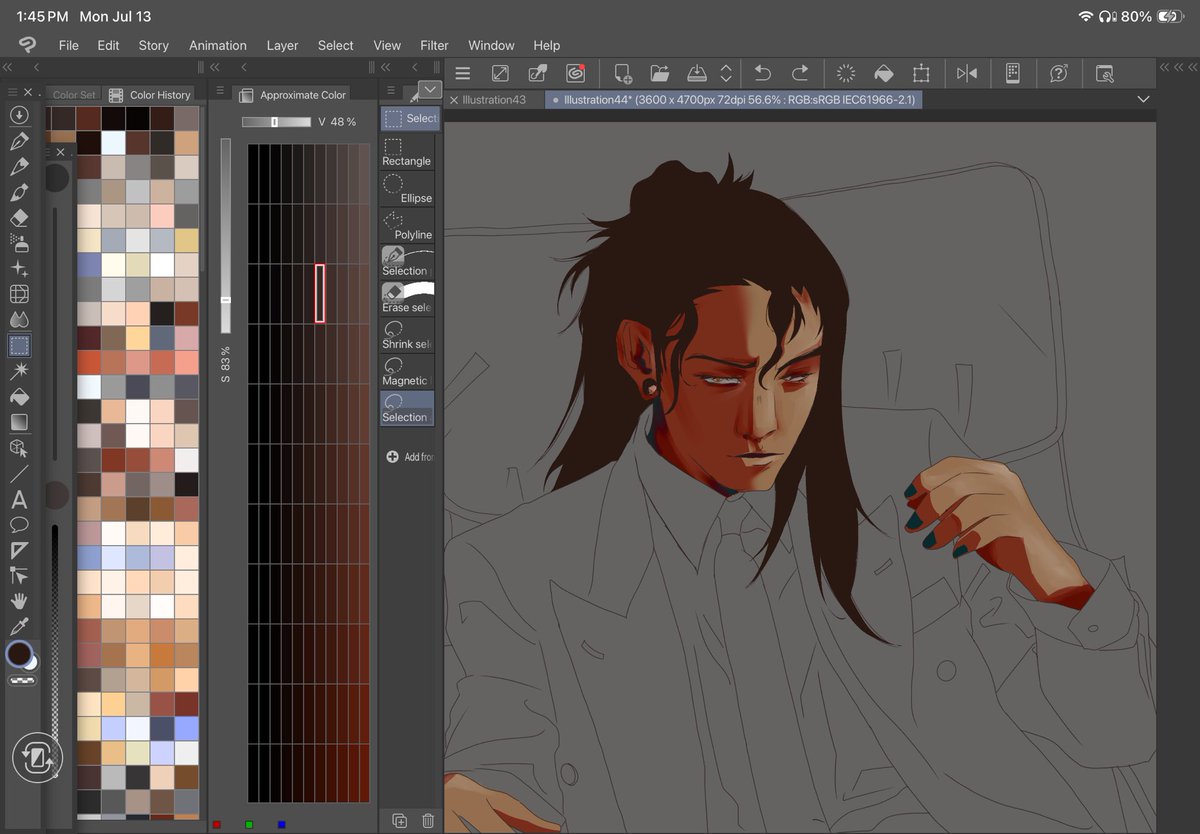The width and height of the screenshot is (1200, 834).
Task: Select the Hand move tool
Action: pyautogui.click(x=19, y=601)
